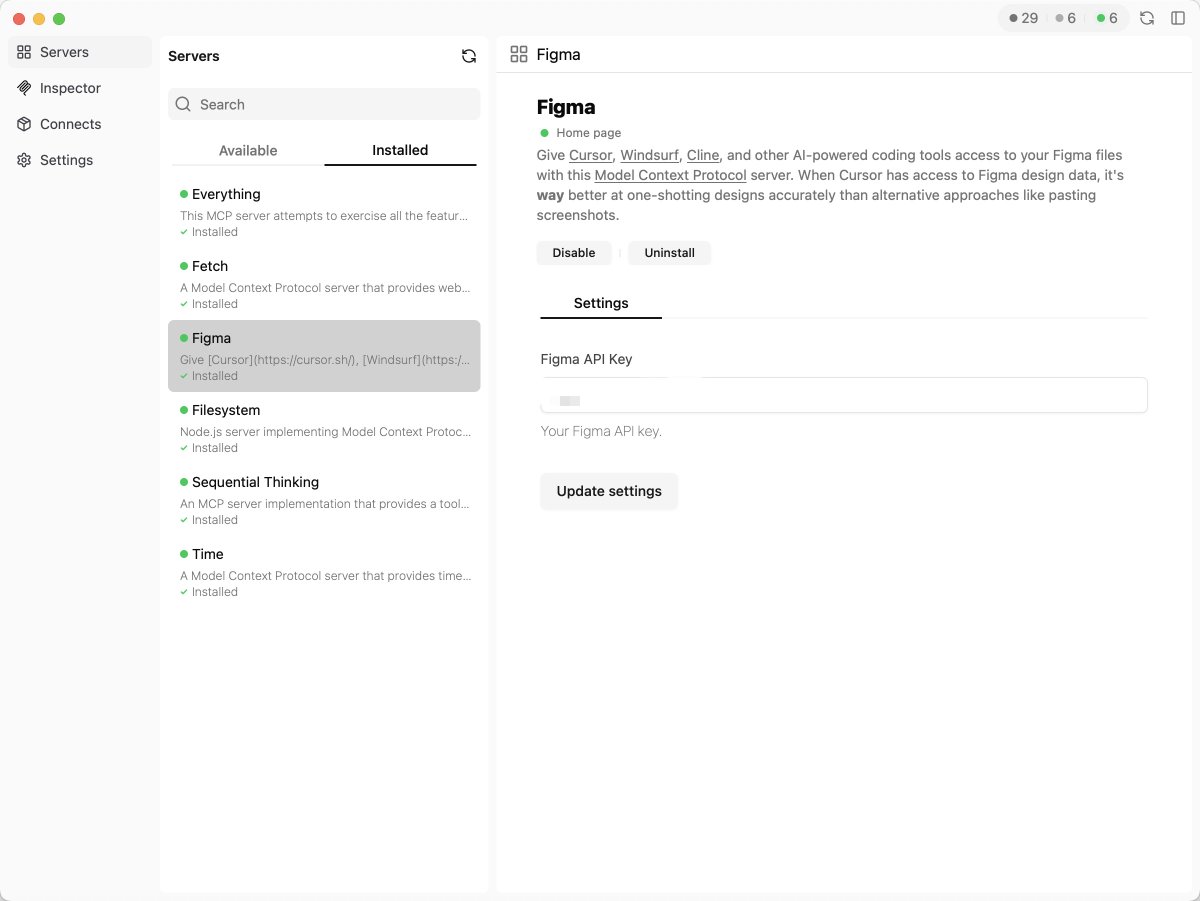Click the search magnifier icon
Image resolution: width=1200 pixels, height=901 pixels.
tap(183, 104)
